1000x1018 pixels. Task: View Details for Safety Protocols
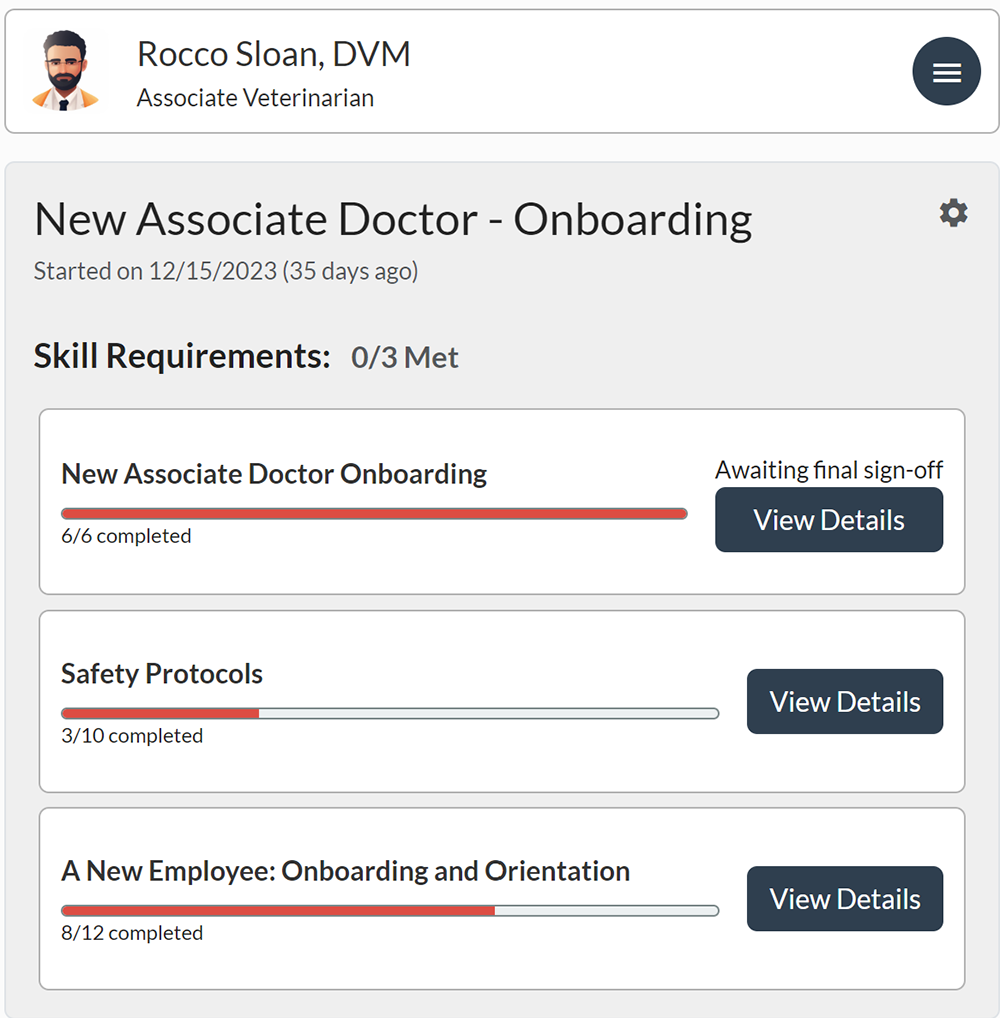[x=844, y=701]
